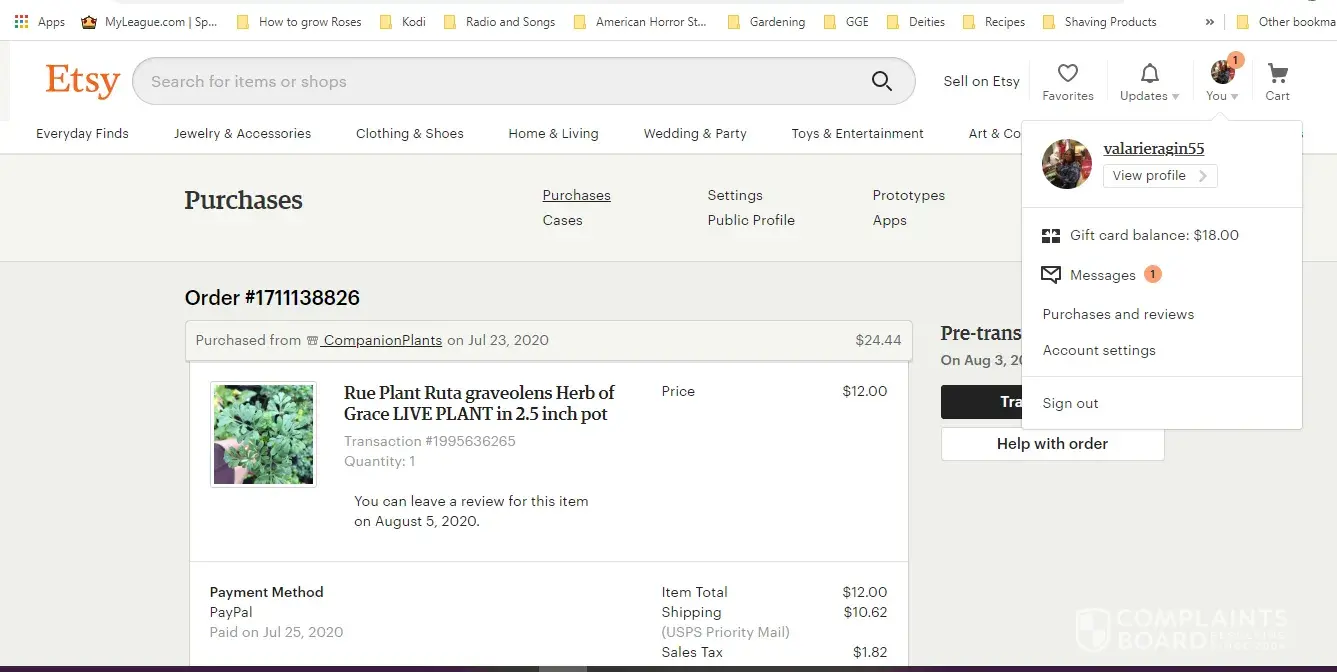Collapse the You account dropdown
The width and height of the screenshot is (1337, 672).
pyautogui.click(x=1222, y=82)
